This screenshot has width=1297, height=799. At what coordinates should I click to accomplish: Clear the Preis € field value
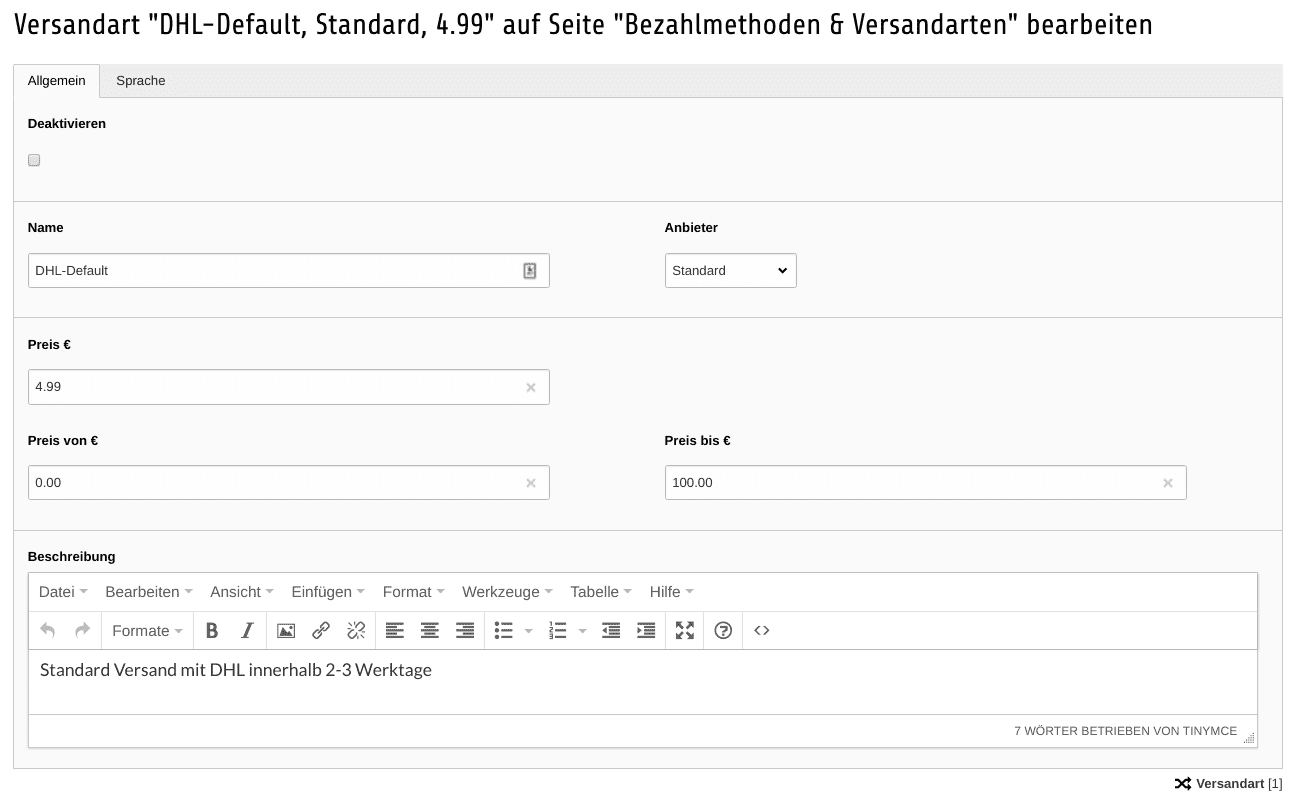tap(531, 387)
